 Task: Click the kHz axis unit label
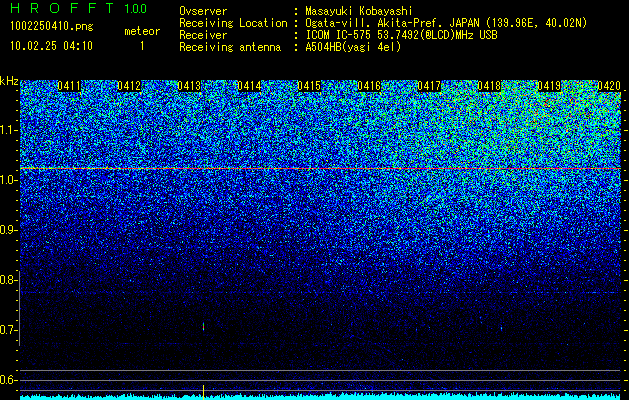click(x=9, y=81)
